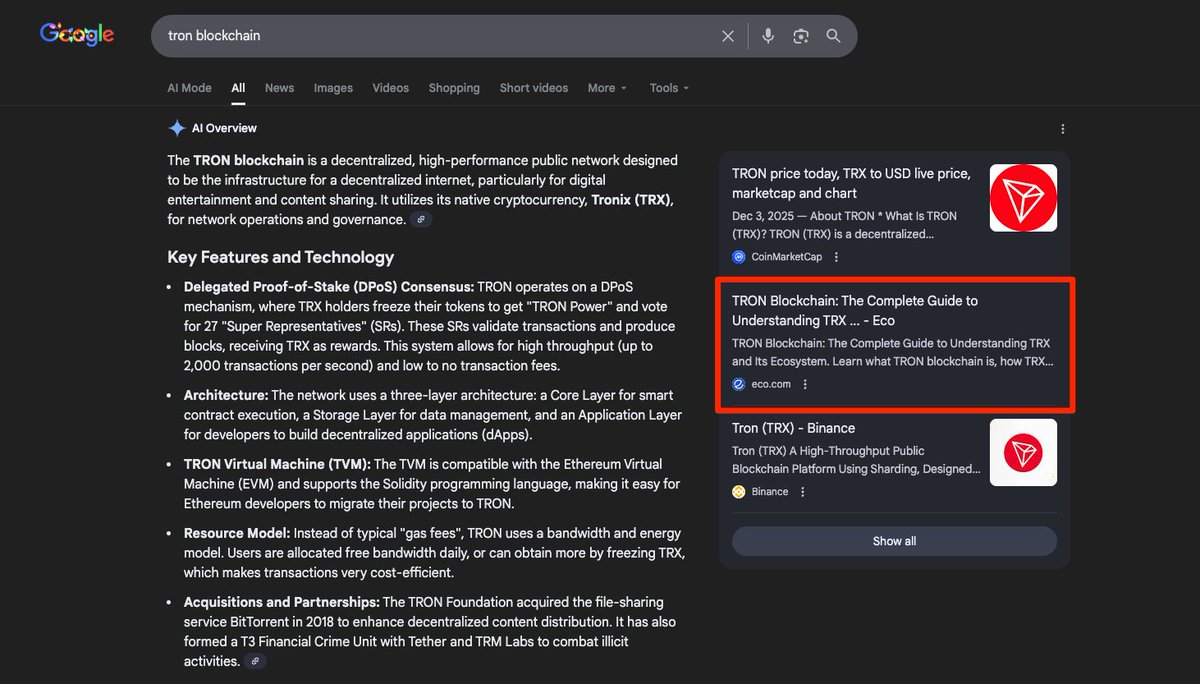
Task: Expand the Tools dropdown
Action: tap(669, 88)
